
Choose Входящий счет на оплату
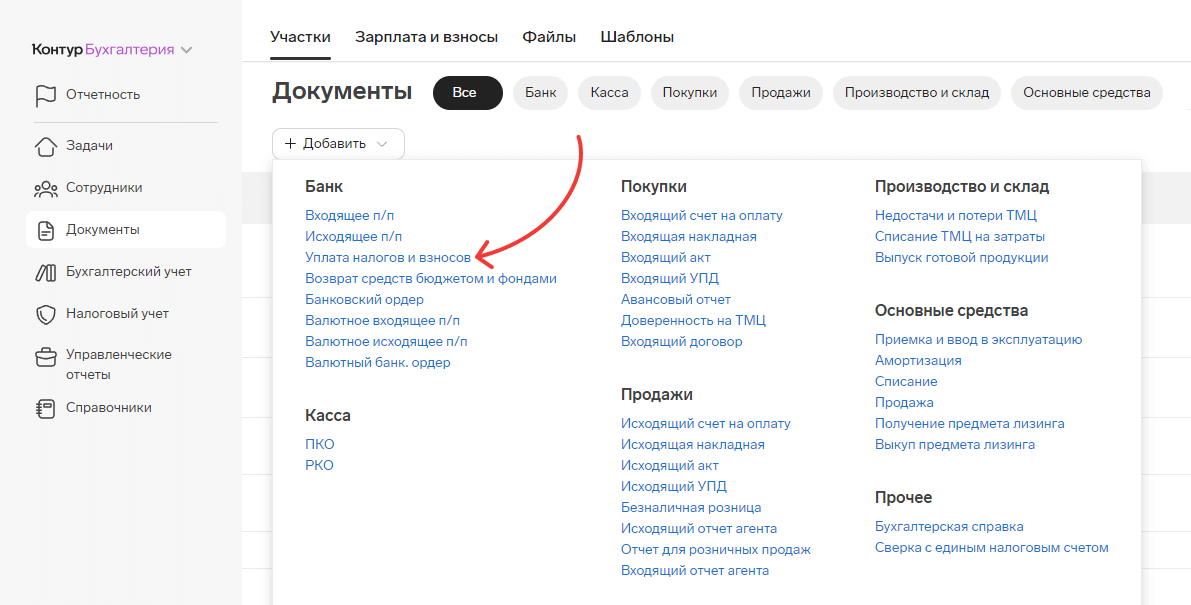click(702, 216)
